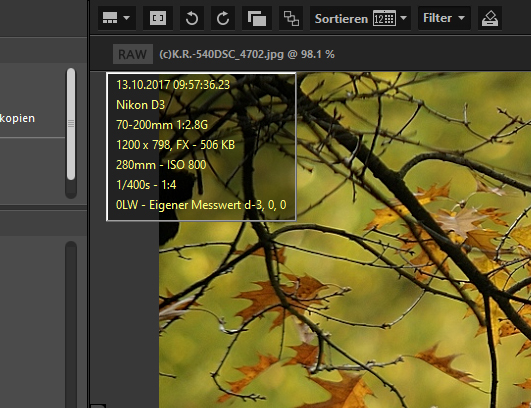Click the file name (c)K.R.-540DSC_4702.jpg
The width and height of the screenshot is (531, 408).
point(221,54)
